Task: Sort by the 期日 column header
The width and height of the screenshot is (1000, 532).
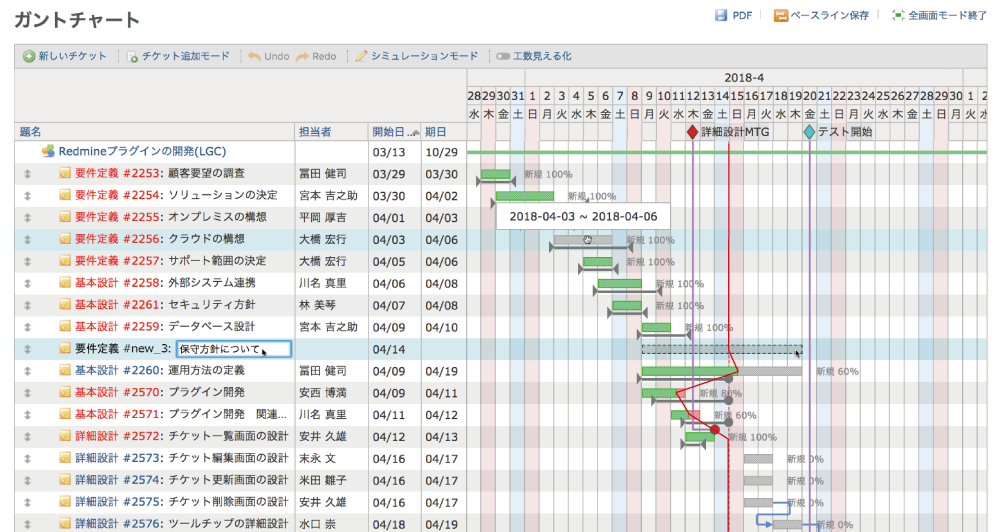Action: click(x=436, y=132)
